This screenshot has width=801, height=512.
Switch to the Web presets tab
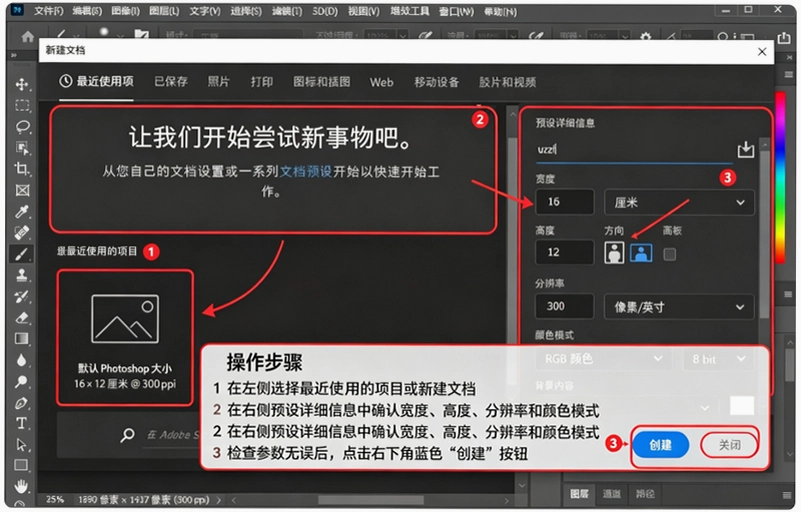tap(381, 82)
